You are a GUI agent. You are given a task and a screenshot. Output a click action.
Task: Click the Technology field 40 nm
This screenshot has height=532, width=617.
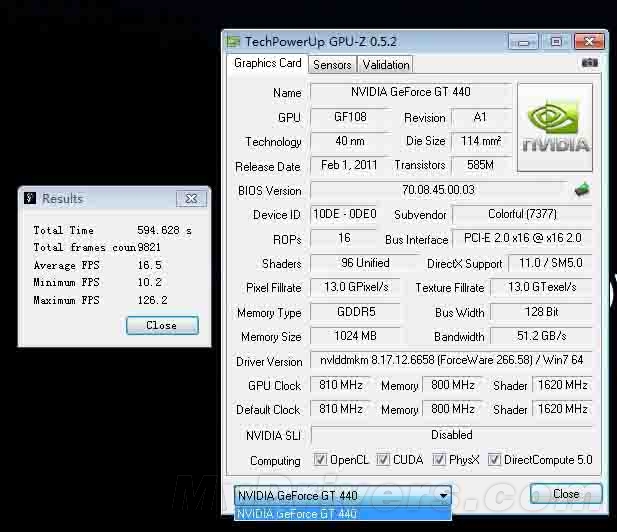(350, 141)
